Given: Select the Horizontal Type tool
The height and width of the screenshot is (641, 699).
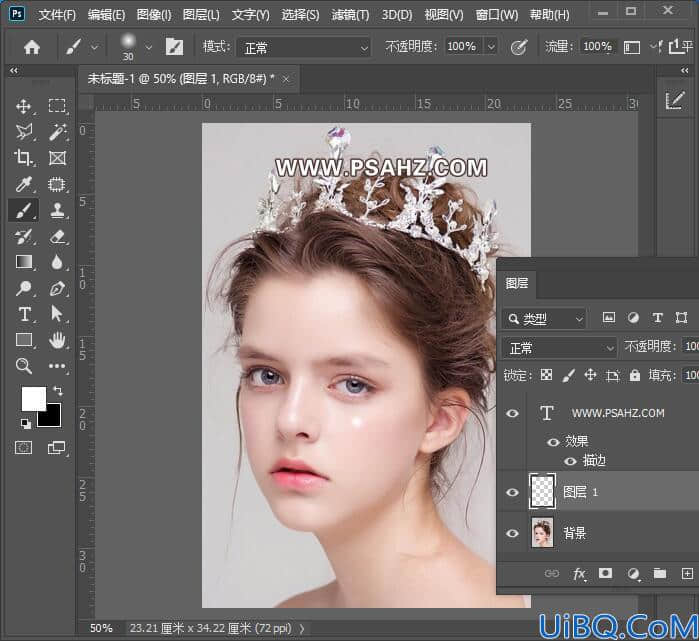Looking at the screenshot, I should [x=24, y=314].
